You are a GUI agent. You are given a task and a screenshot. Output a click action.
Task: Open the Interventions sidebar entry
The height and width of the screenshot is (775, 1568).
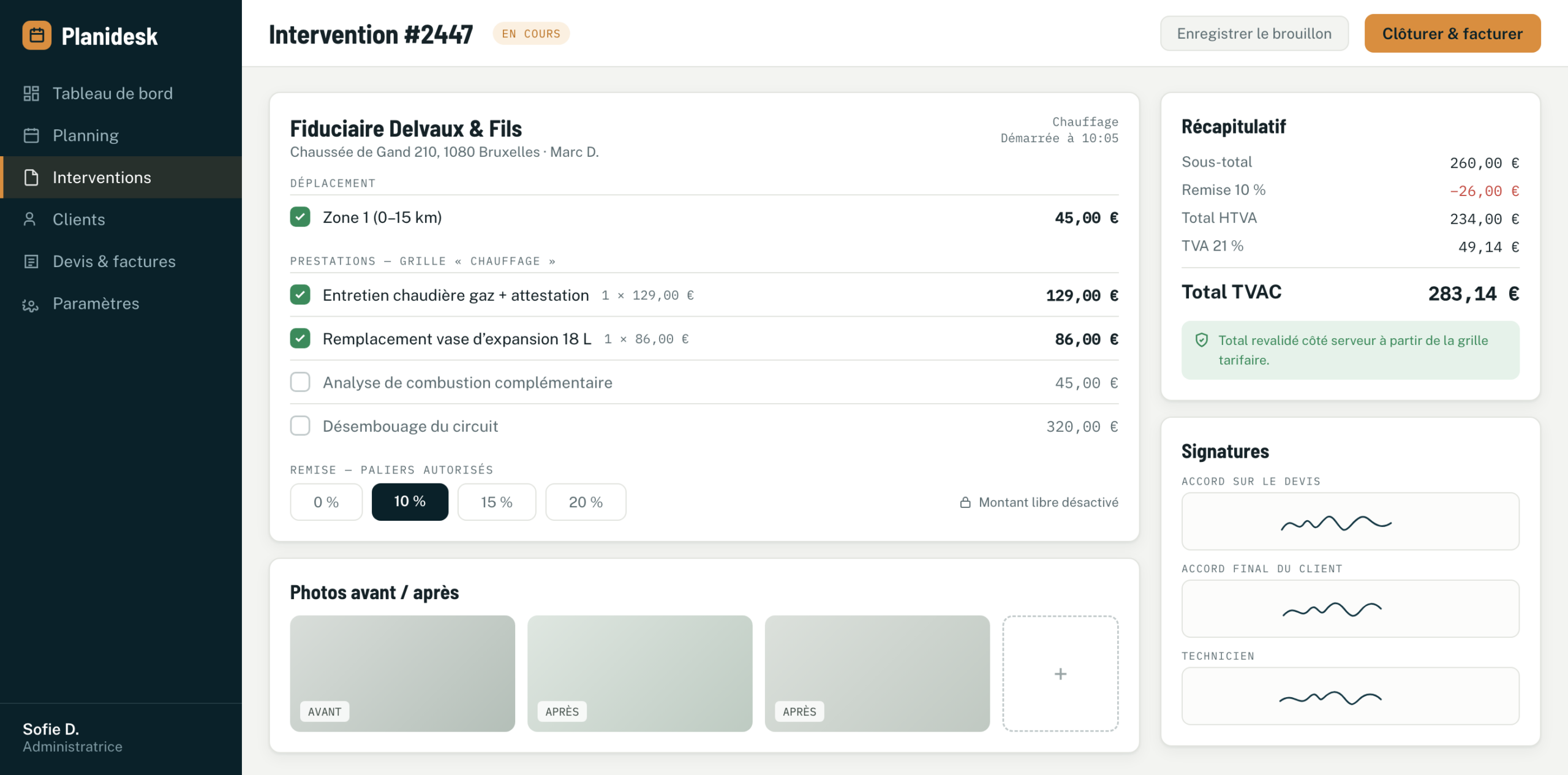(121, 178)
